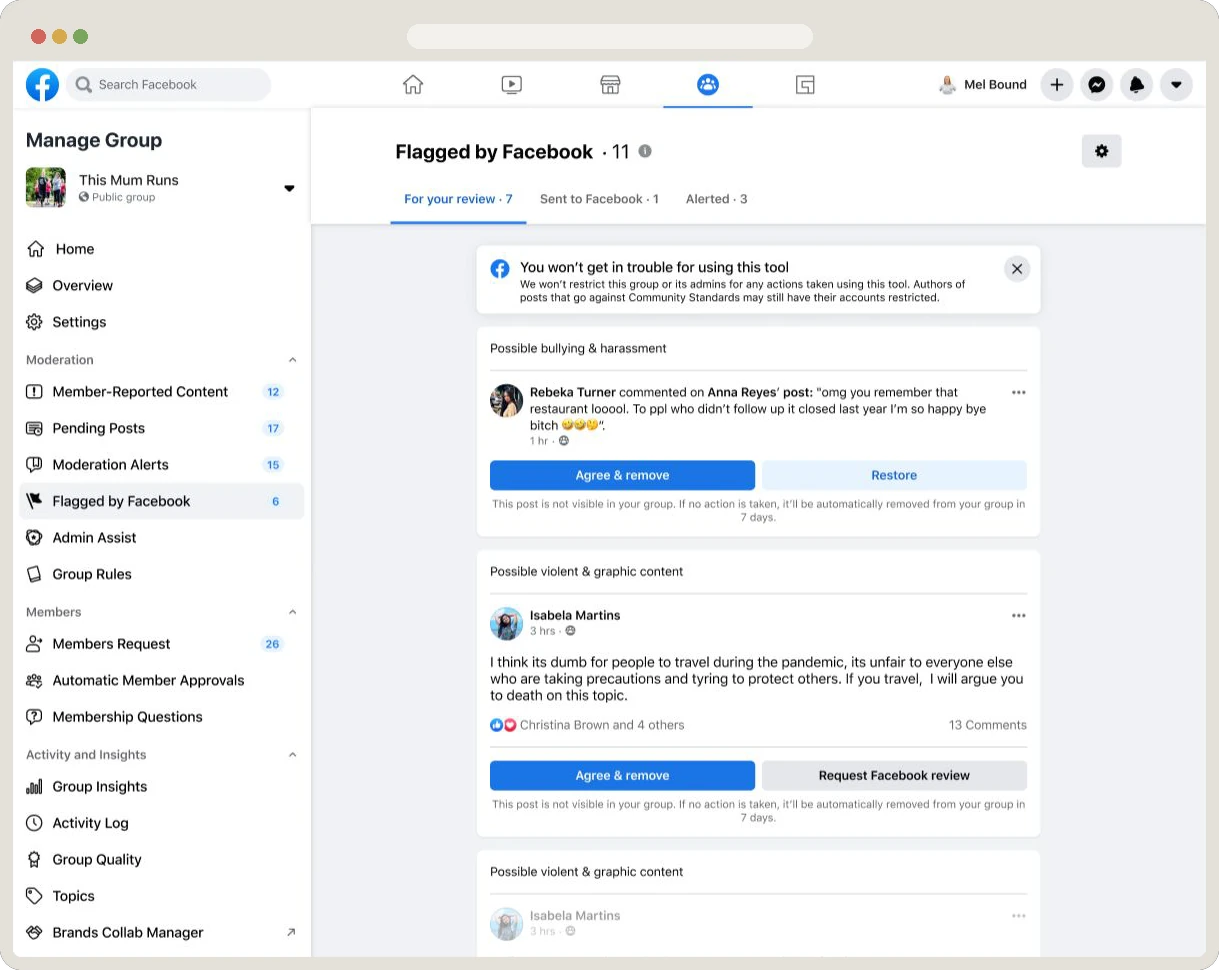
Task: Collapse the Members section
Action: point(293,612)
